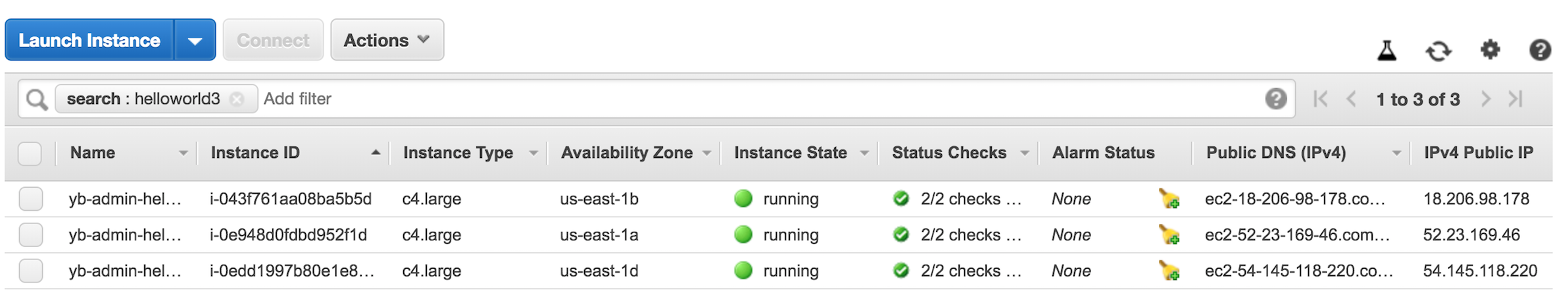The width and height of the screenshot is (1568, 299).
Task: Refresh the instance list
Action: (x=1438, y=51)
